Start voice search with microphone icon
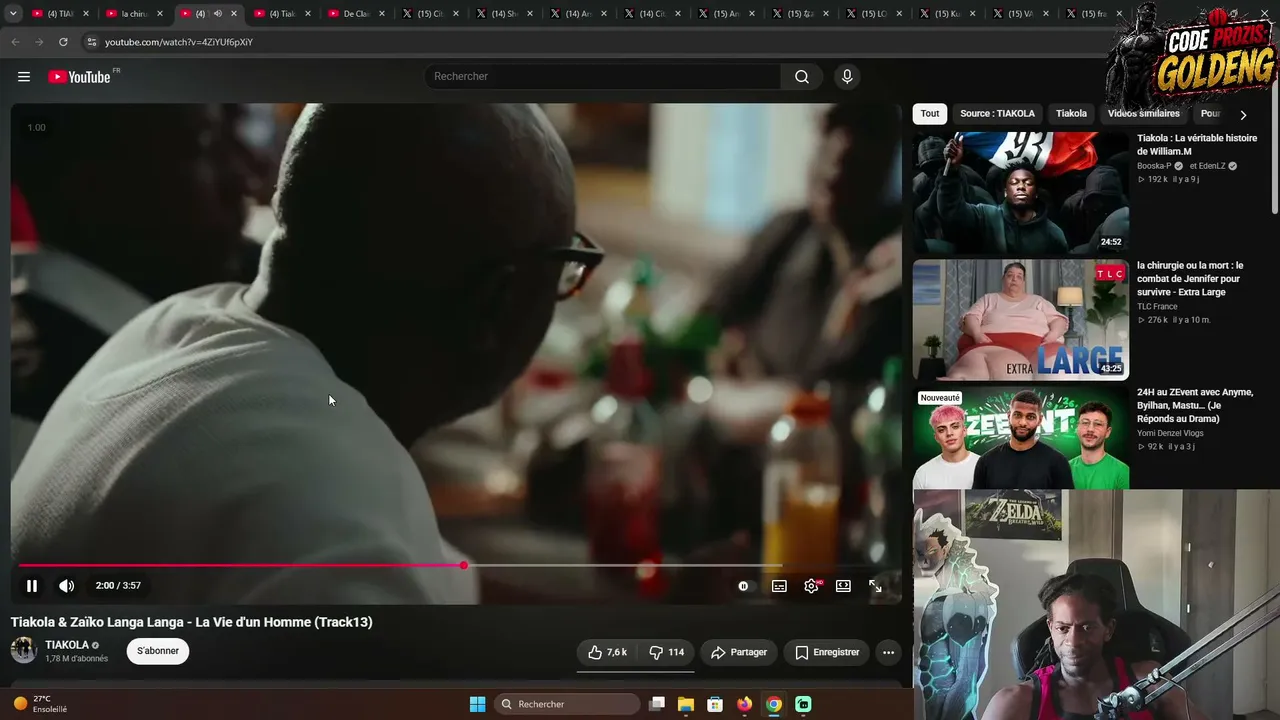Screen dimensions: 1280x720 (x=847, y=77)
